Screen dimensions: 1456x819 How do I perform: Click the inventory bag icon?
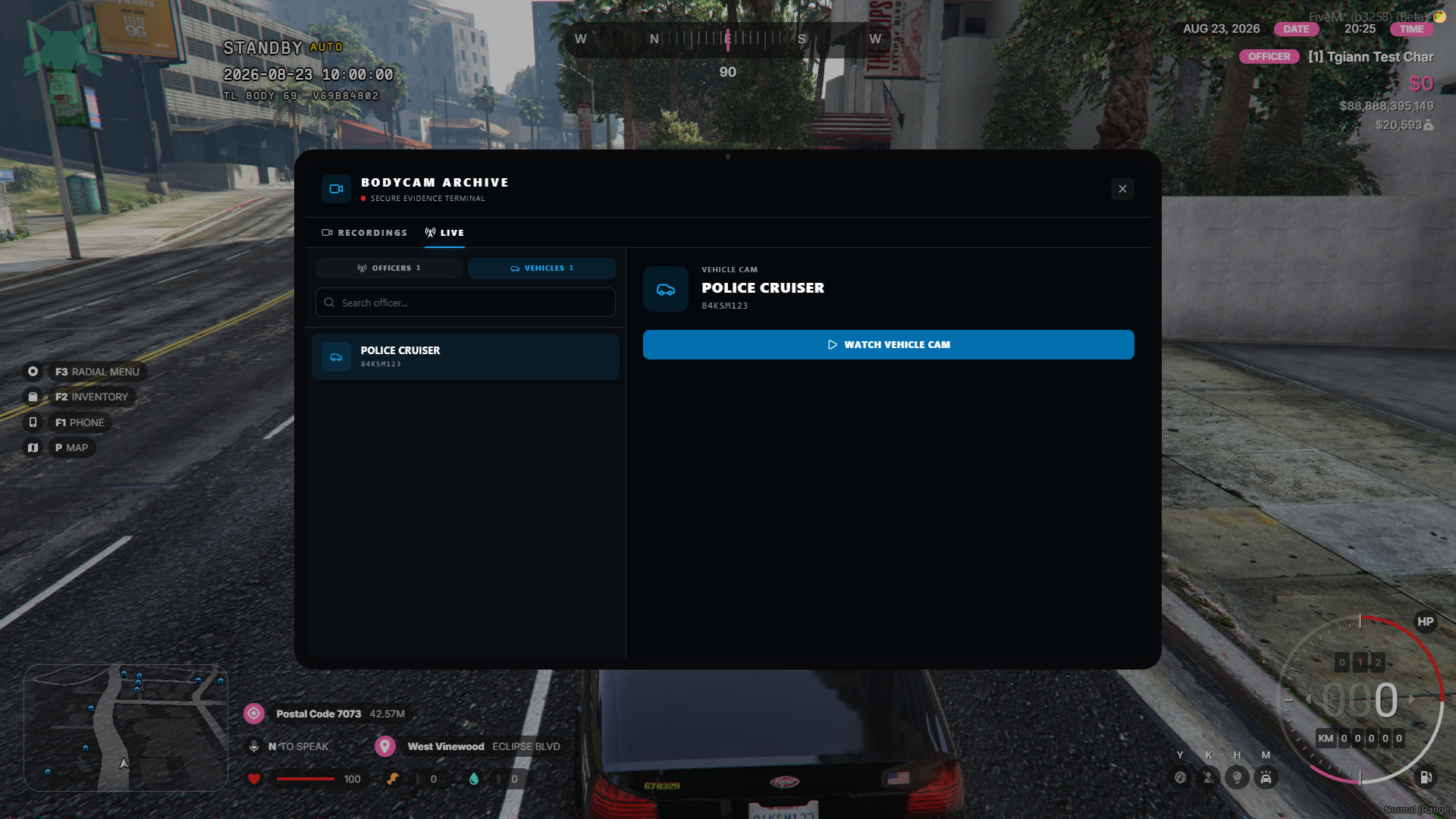33,397
